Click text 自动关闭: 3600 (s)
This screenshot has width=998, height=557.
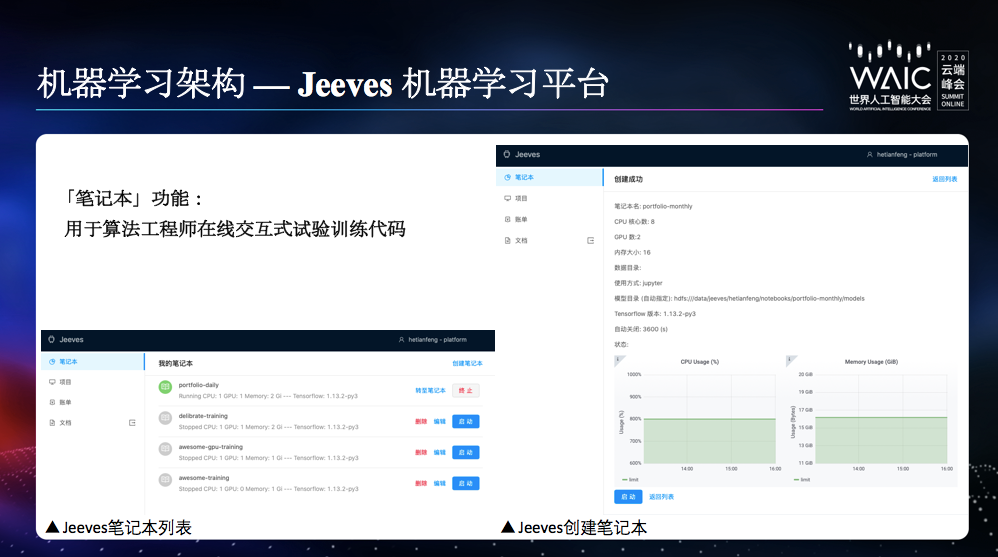641,329
